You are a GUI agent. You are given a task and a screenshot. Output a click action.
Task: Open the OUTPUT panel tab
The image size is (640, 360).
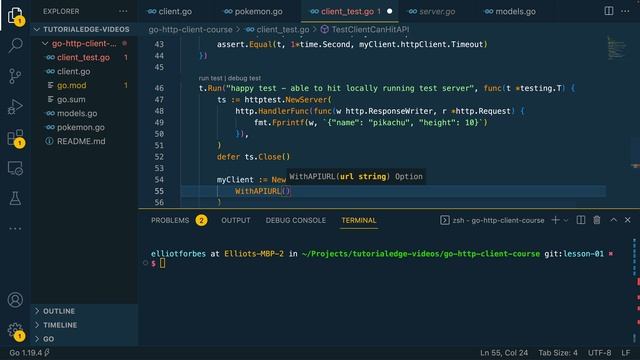coord(236,220)
